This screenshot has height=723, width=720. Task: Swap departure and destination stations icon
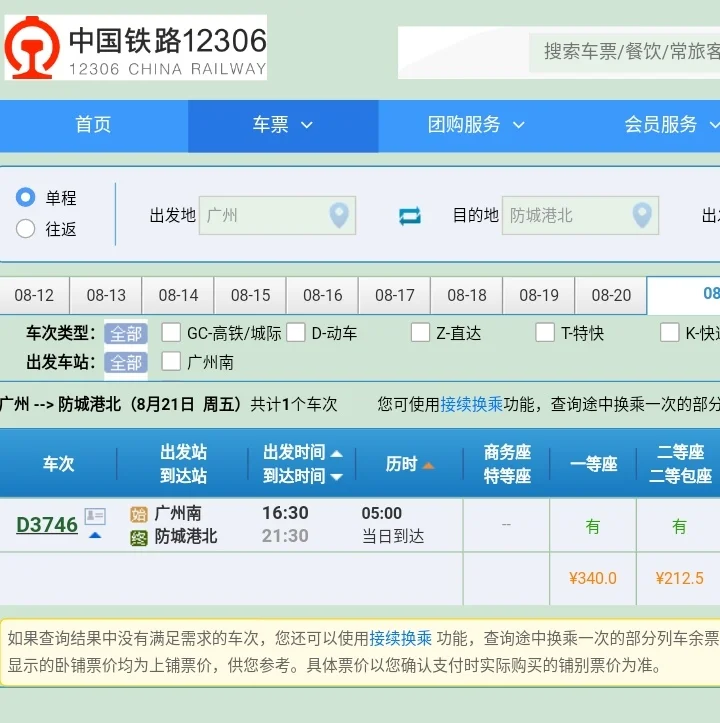pos(410,216)
